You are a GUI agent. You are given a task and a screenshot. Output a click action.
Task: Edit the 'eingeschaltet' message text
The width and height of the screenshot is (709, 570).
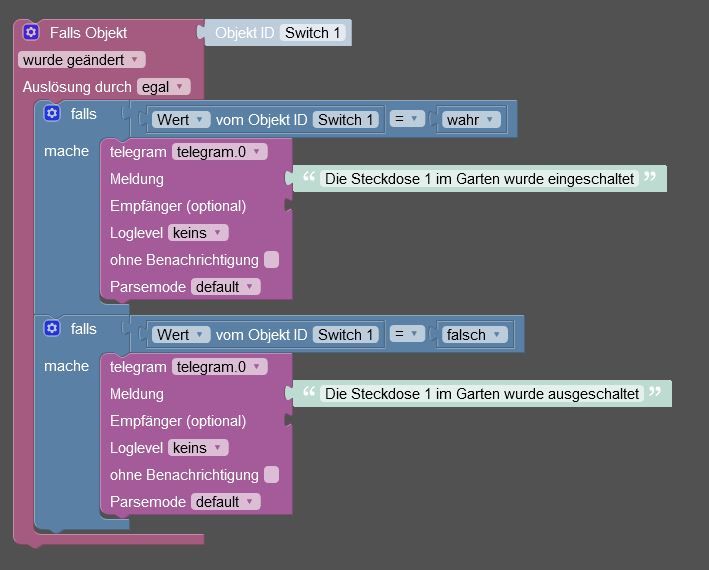pos(479,179)
